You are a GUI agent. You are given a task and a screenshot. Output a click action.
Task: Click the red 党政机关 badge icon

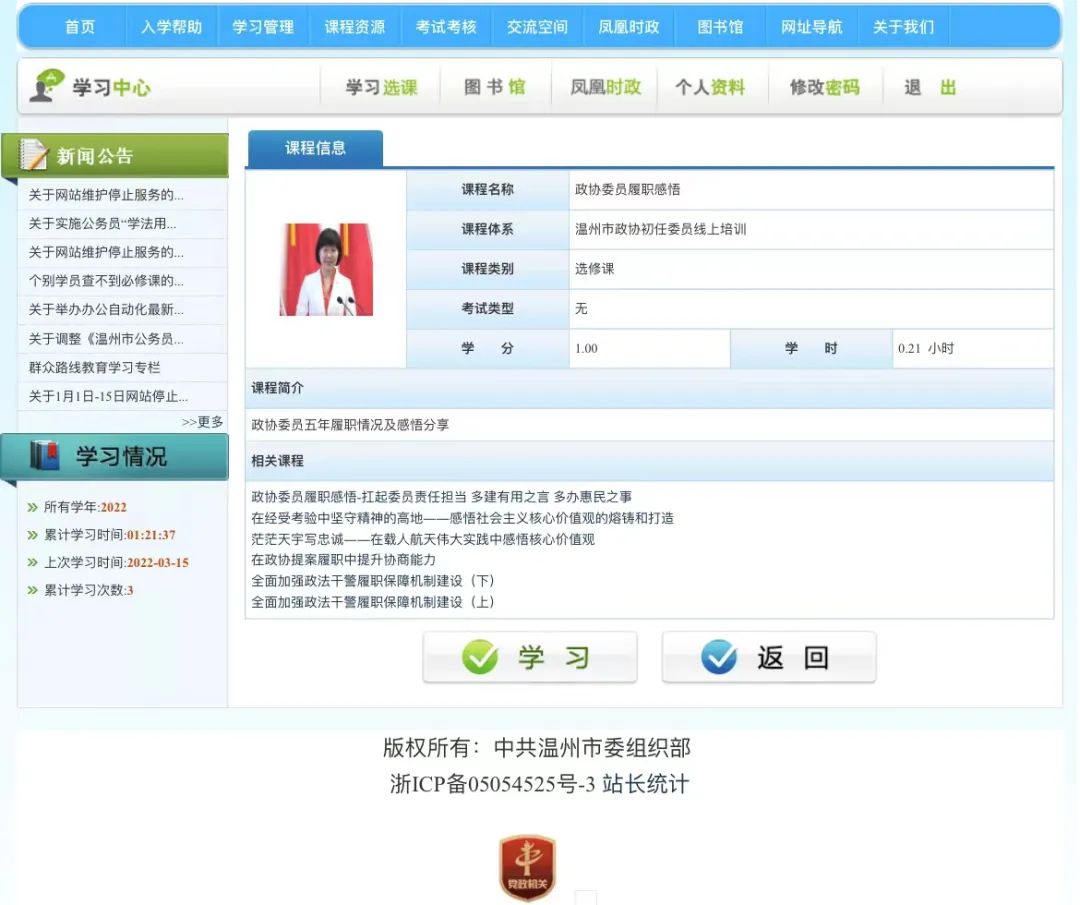pyautogui.click(x=527, y=867)
